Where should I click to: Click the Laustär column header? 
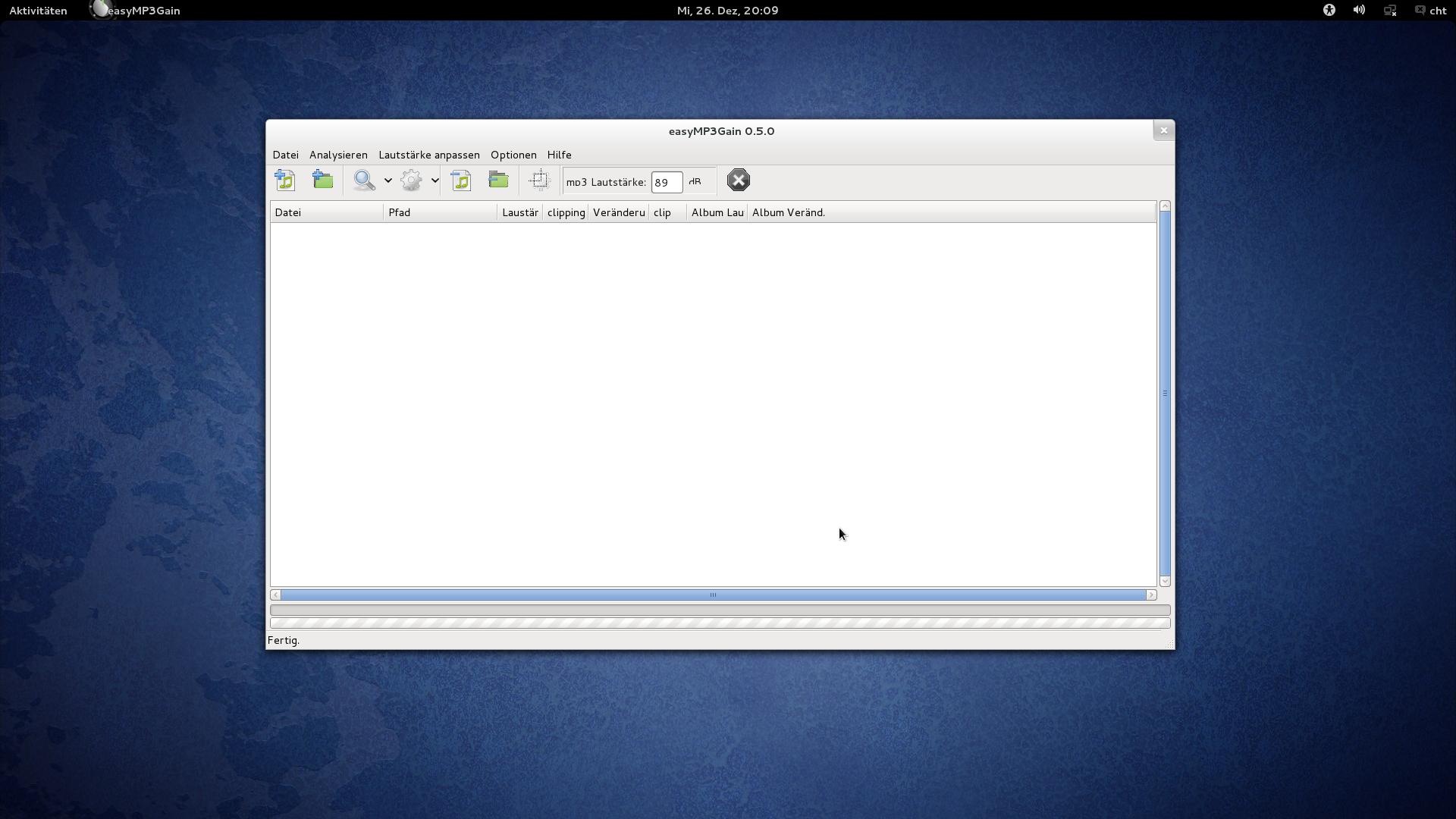[x=520, y=212]
